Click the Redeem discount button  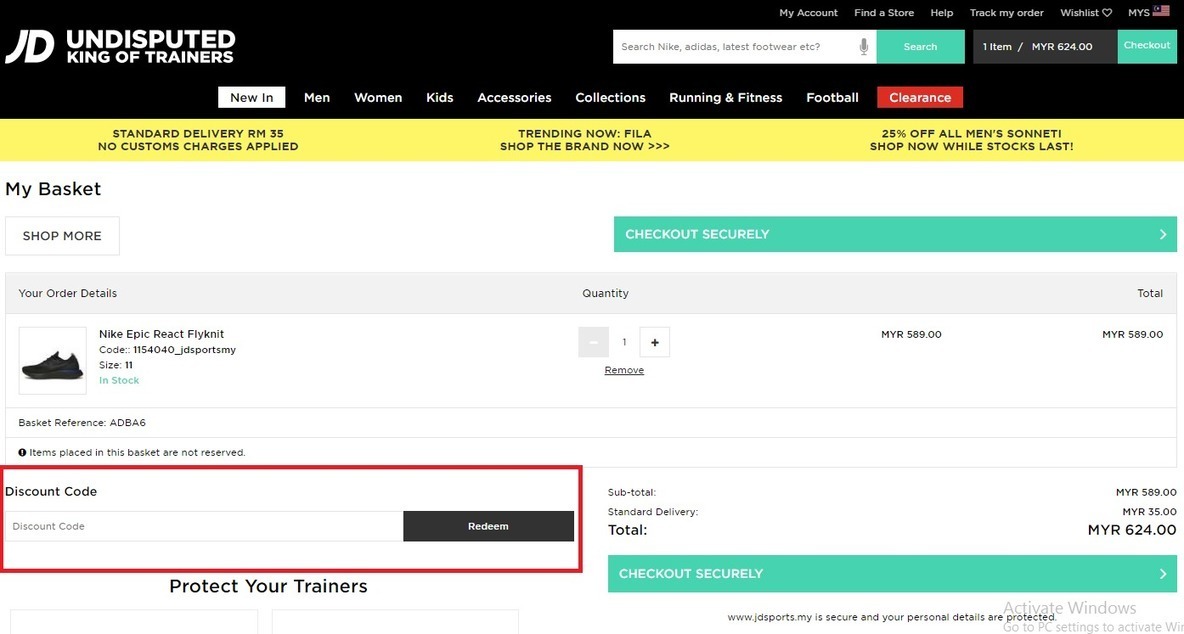pyautogui.click(x=488, y=526)
